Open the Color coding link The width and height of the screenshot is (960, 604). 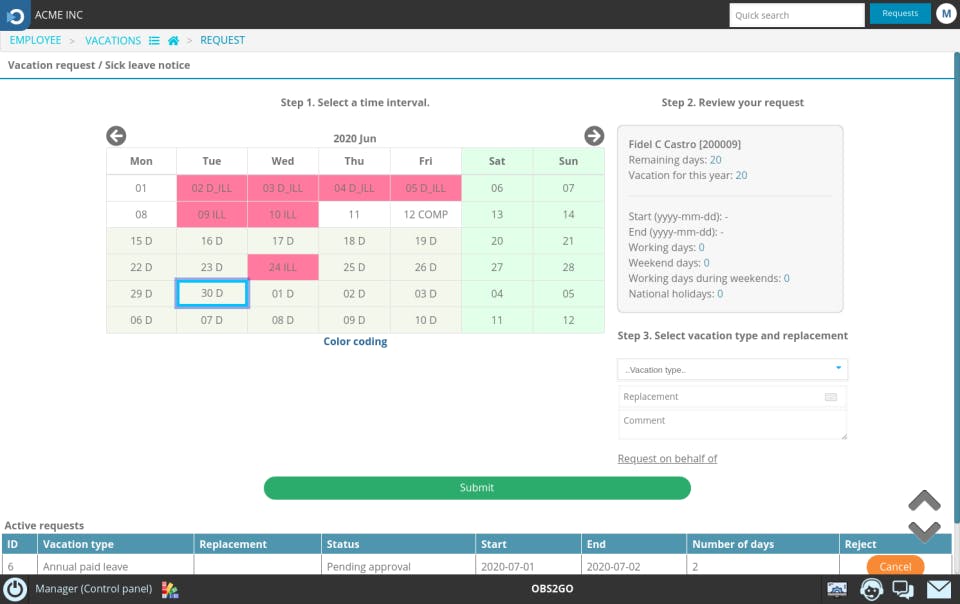355,341
